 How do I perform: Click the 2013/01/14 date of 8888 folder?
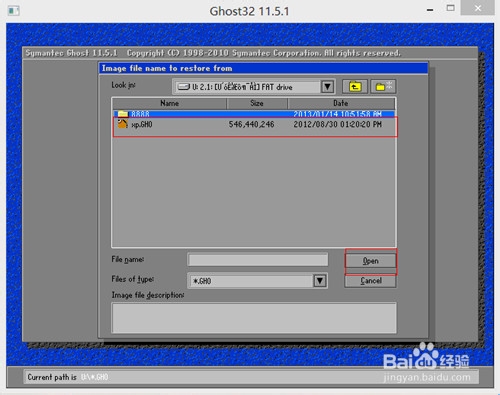(x=337, y=114)
